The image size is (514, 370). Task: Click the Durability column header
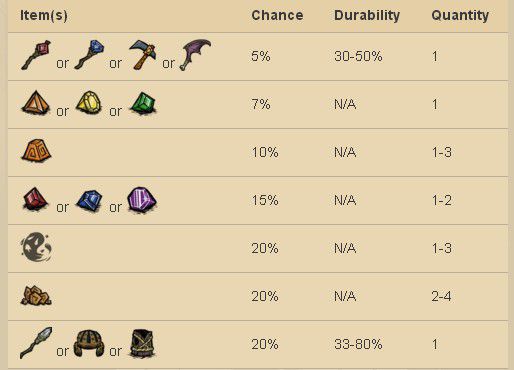click(367, 15)
